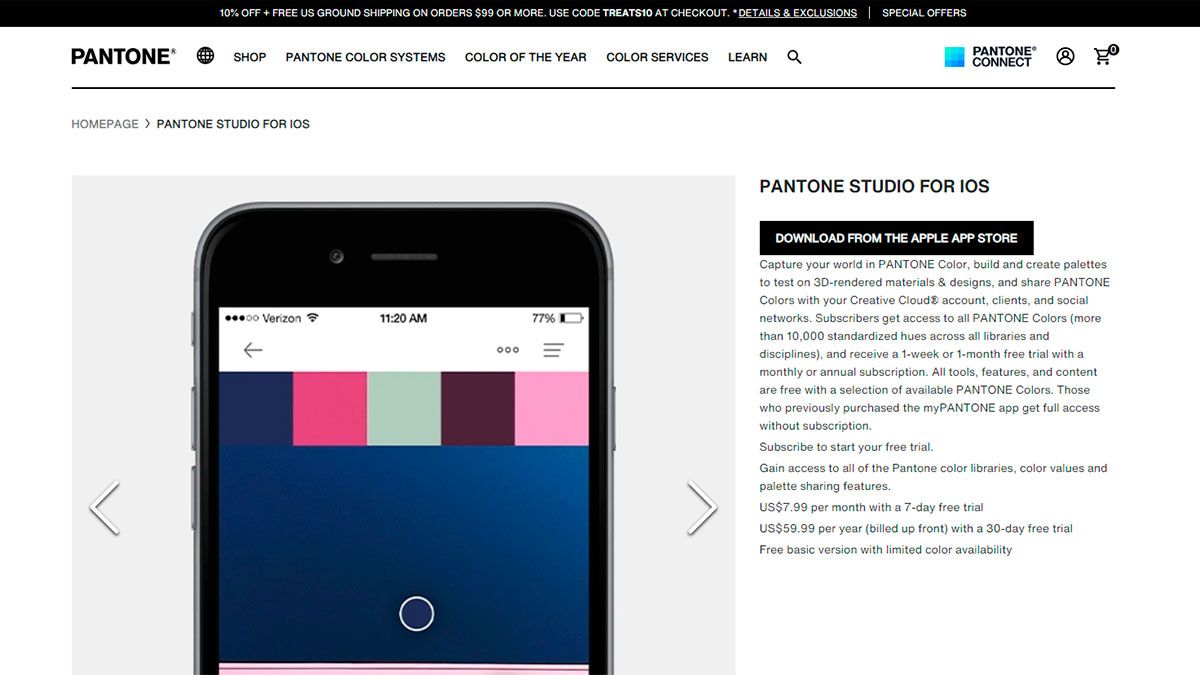Open the Details & Exclusions link
The image size is (1200, 675).
tap(797, 13)
